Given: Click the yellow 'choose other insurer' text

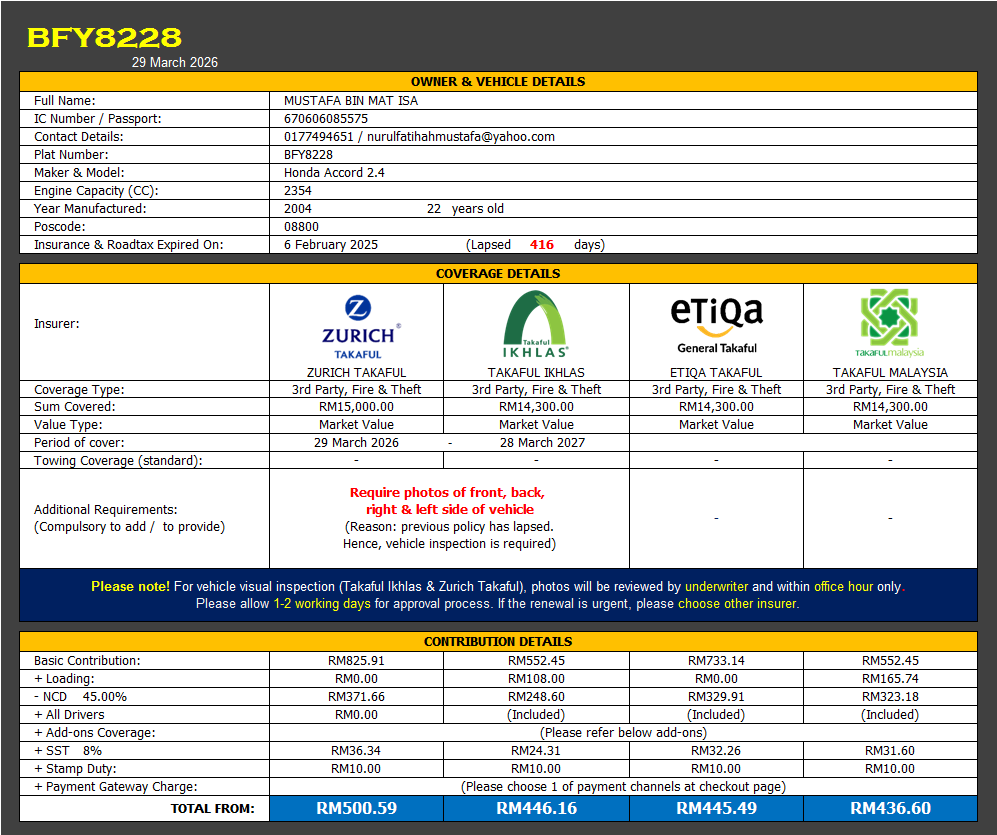Looking at the screenshot, I should point(738,604).
